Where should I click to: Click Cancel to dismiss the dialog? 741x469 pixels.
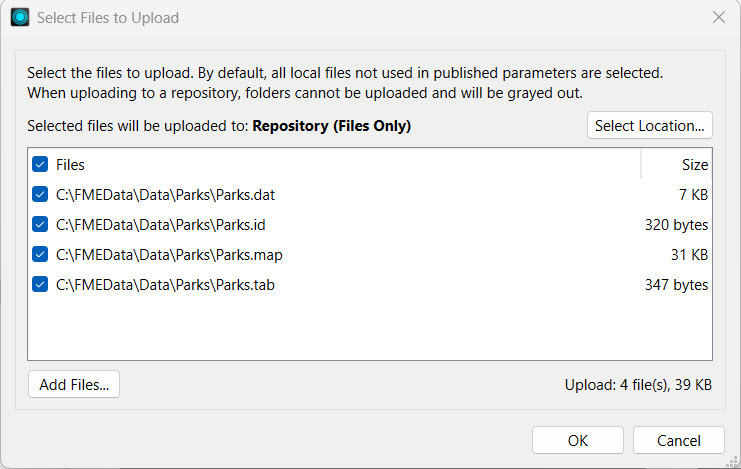coord(678,441)
